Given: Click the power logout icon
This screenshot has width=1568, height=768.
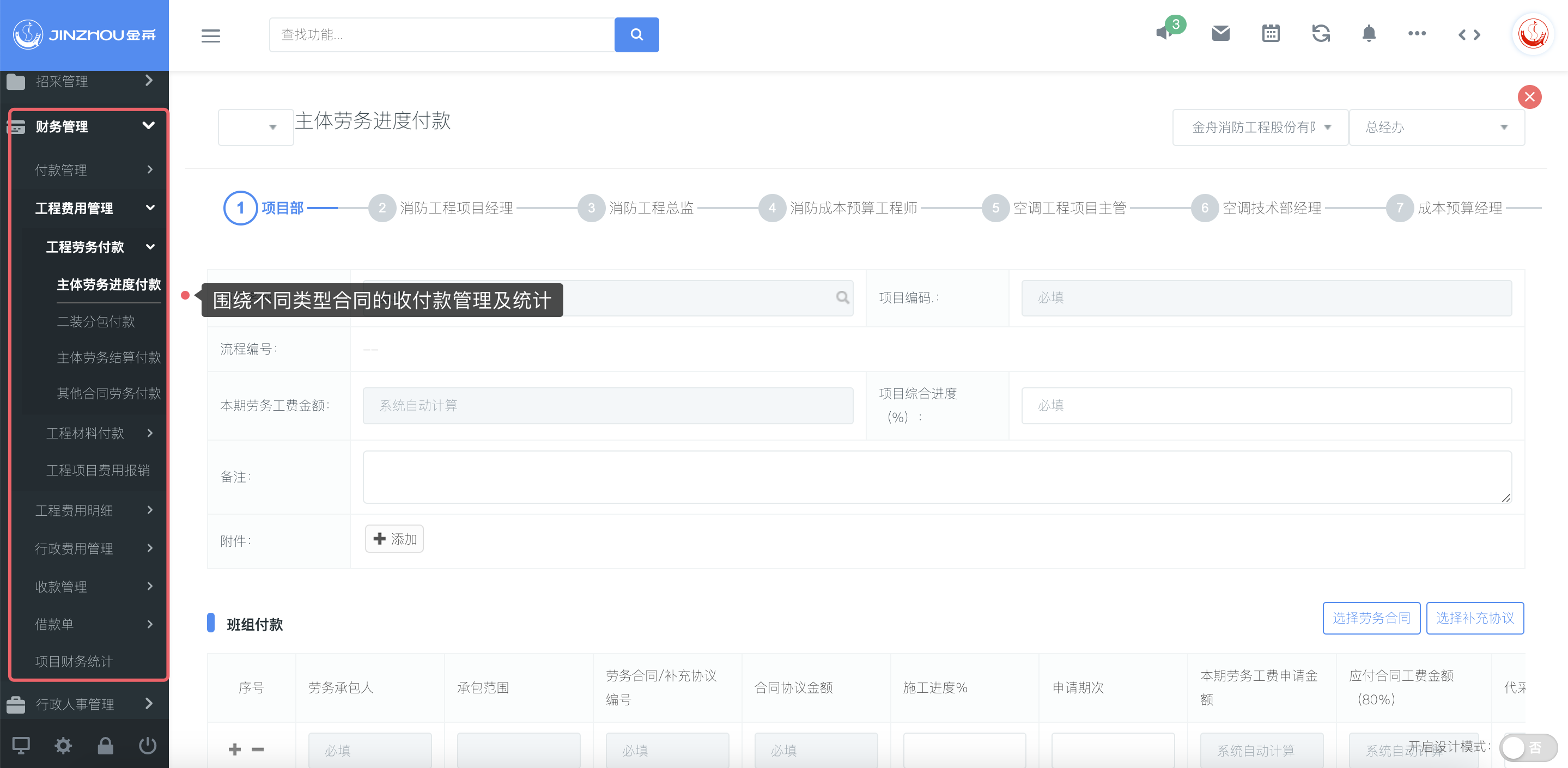Looking at the screenshot, I should coord(147,746).
